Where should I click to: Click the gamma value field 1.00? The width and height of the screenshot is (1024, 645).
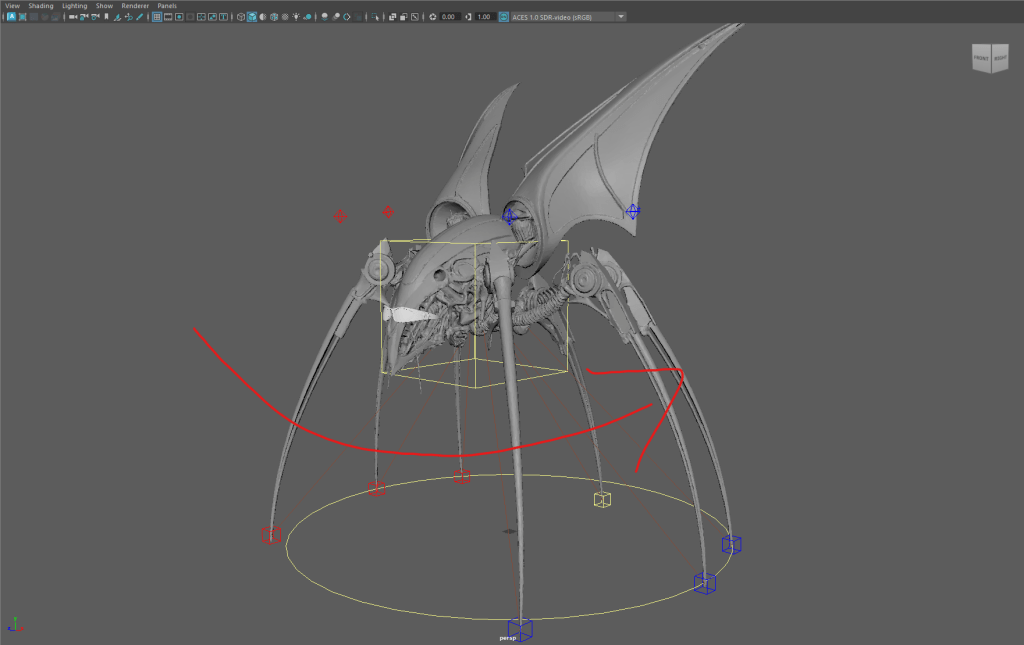tap(484, 17)
